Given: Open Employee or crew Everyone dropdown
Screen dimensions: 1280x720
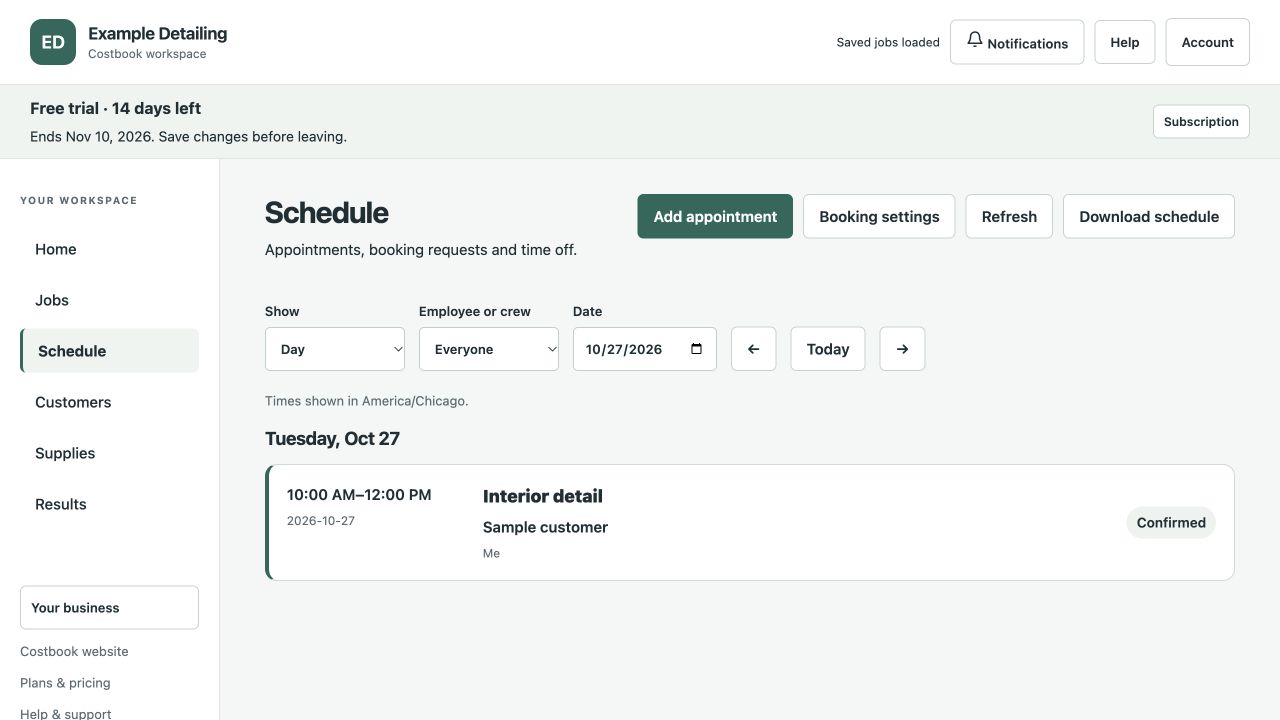Looking at the screenshot, I should [489, 349].
